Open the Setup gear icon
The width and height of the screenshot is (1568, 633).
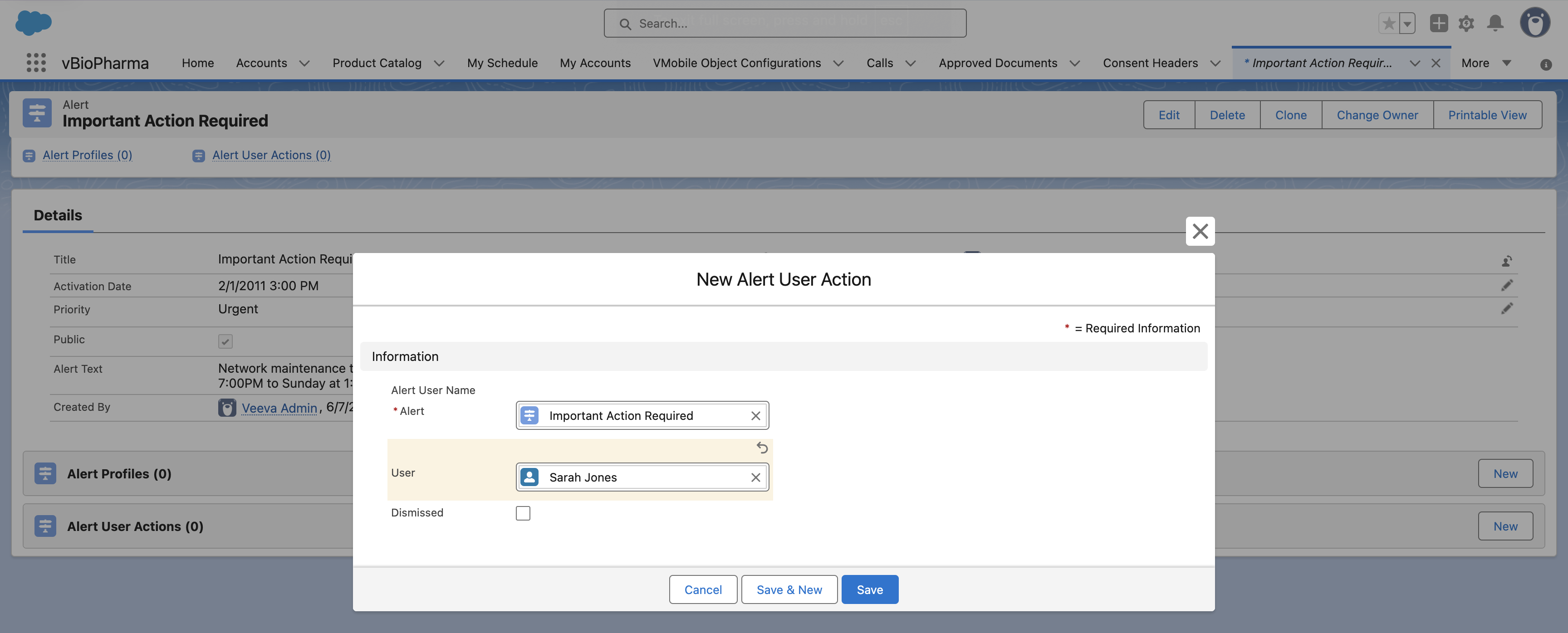click(x=1466, y=23)
